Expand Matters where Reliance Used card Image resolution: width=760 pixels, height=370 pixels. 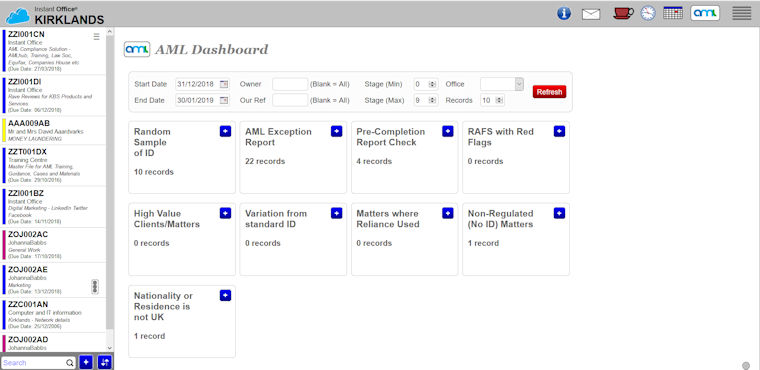point(448,213)
